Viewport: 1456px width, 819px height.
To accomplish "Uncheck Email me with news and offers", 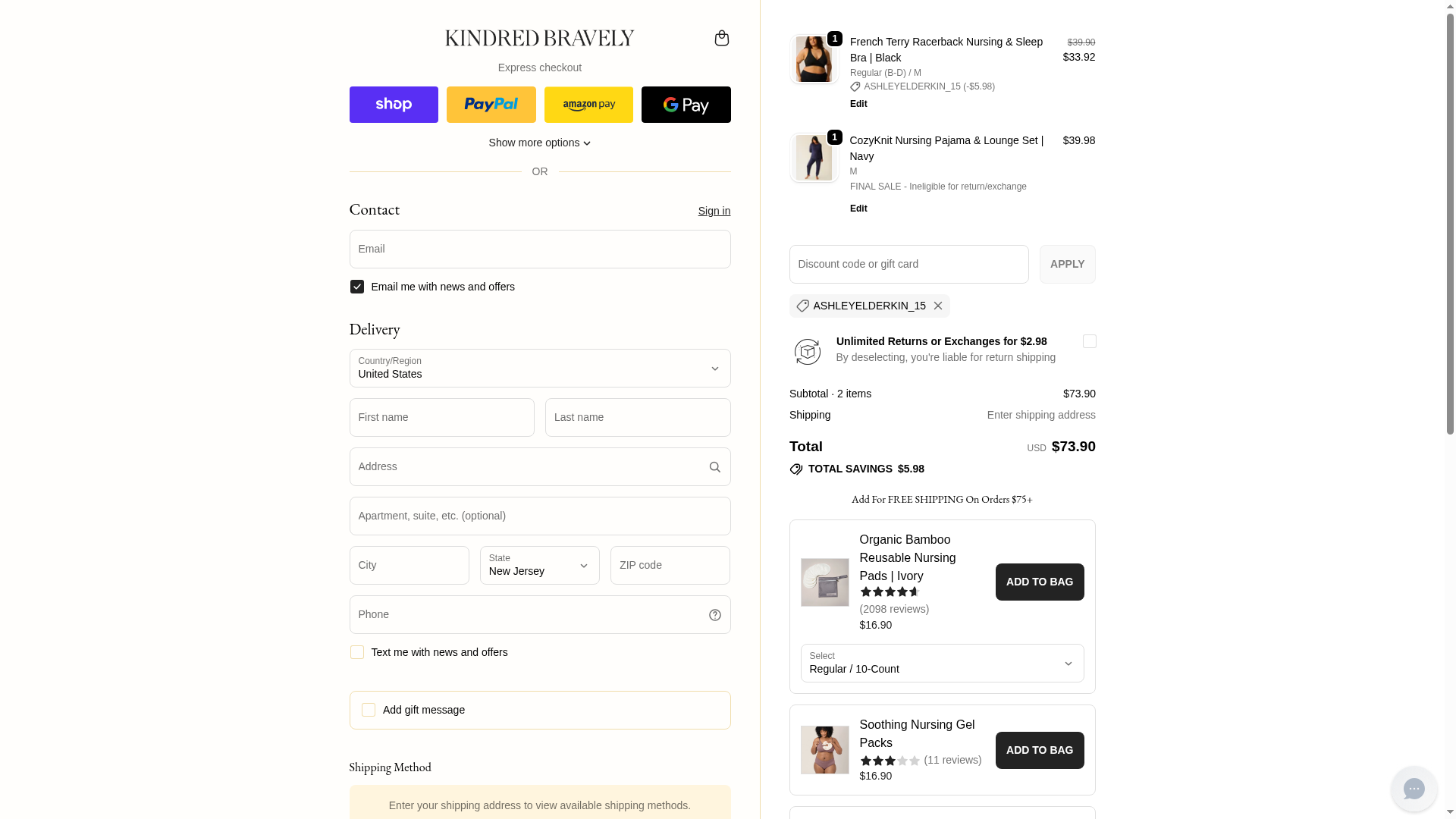I will point(357,287).
